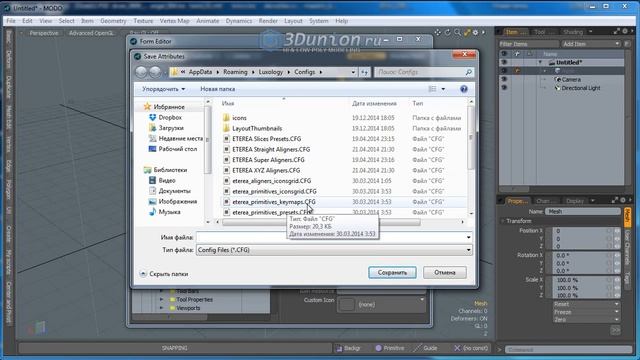Open the Freeze dropdown in properties
Image resolution: width=640 pixels, height=360 pixels.
click(x=586, y=312)
